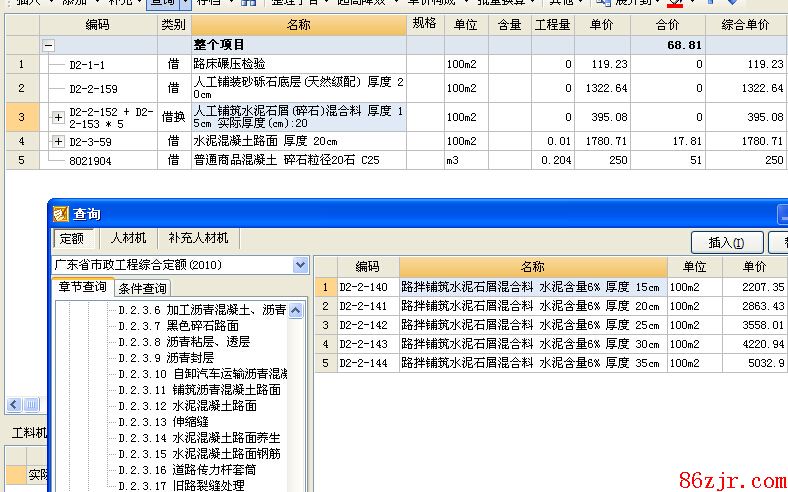Viewport: 788px width, 492px height.
Task: Switch to the 定额 tab
Action: click(72, 238)
